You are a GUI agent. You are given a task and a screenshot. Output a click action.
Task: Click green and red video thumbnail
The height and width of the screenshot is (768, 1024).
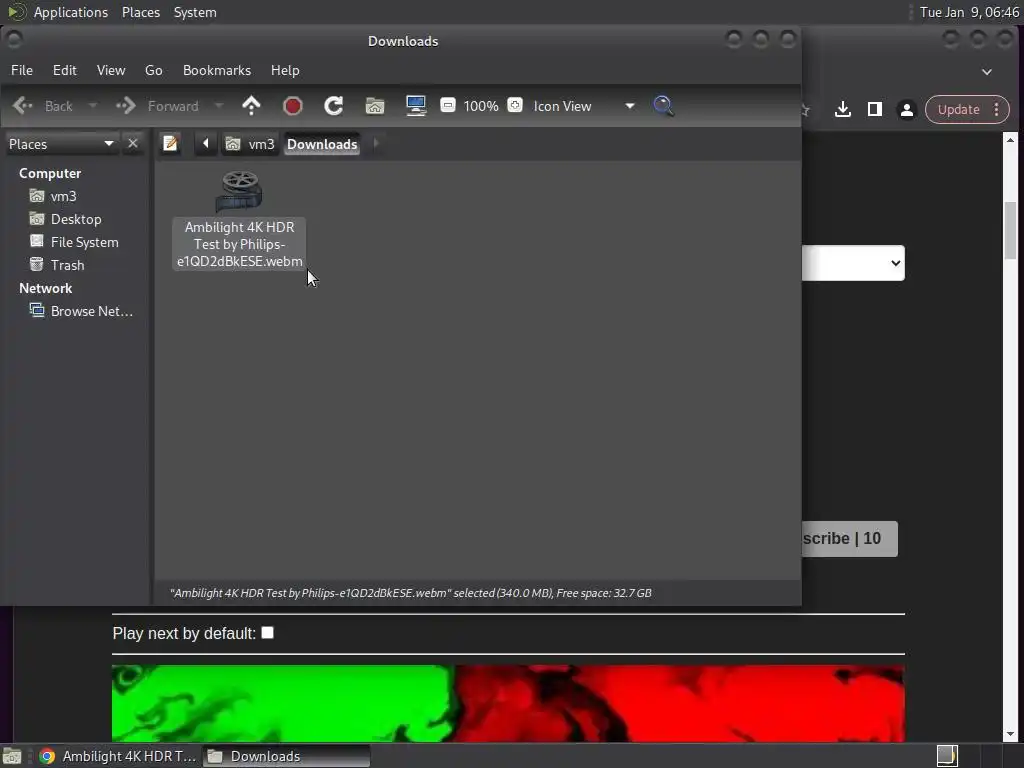pyautogui.click(x=508, y=703)
